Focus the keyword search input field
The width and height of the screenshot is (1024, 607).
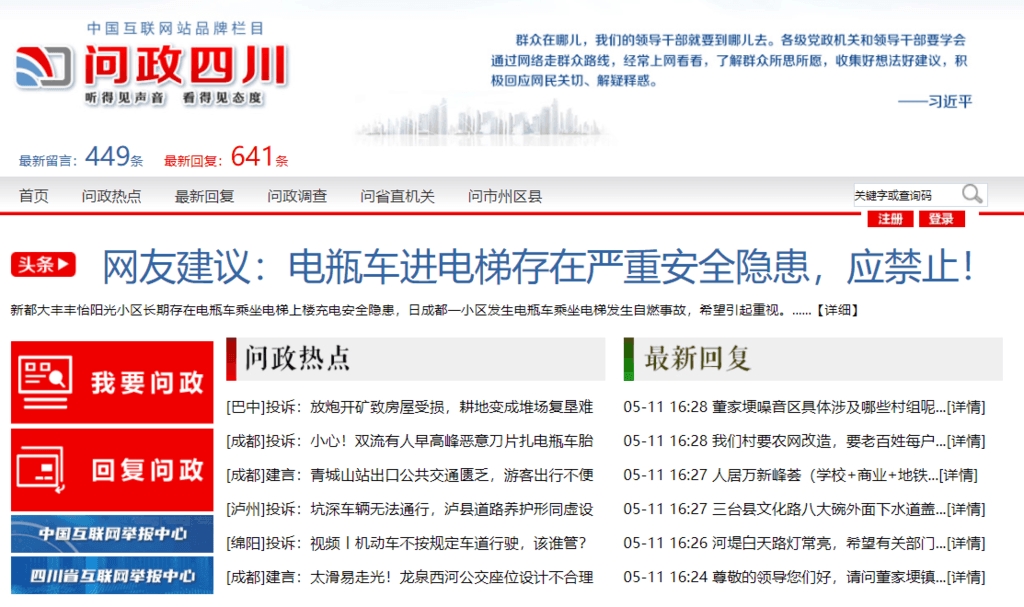click(x=904, y=195)
